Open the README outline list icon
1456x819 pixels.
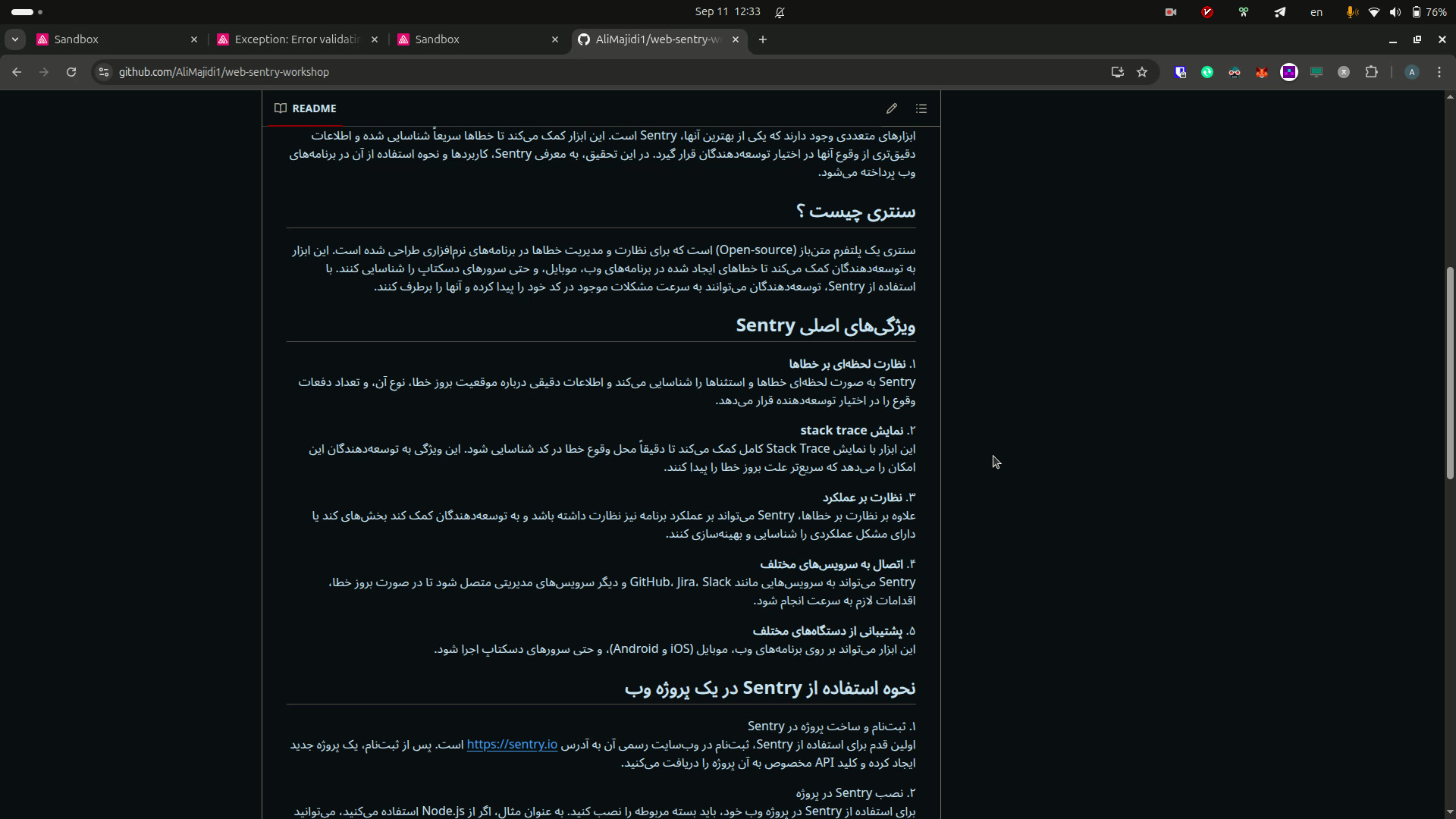point(921,108)
